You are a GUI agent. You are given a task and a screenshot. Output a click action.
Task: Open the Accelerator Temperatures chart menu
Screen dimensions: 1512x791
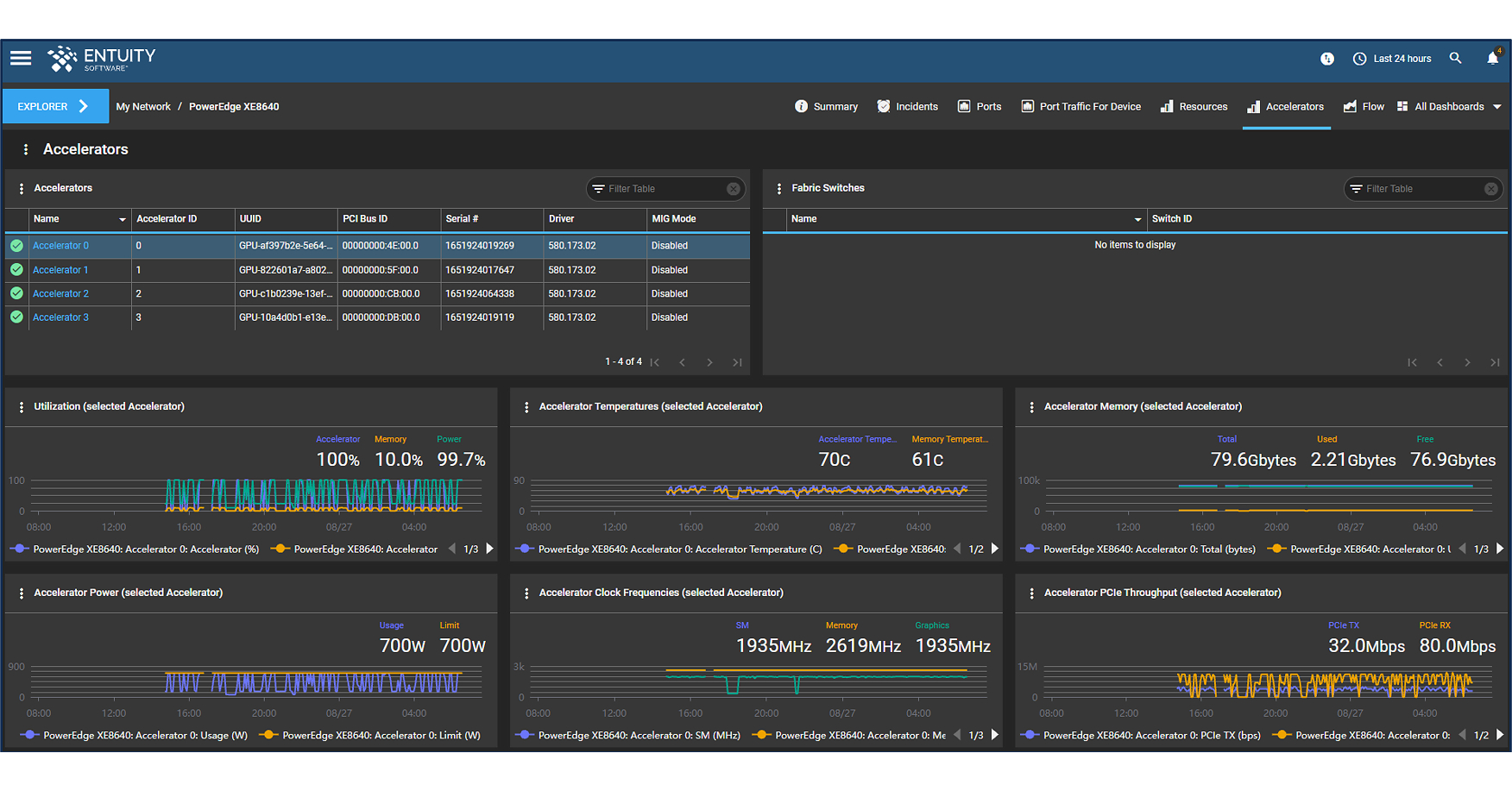point(526,407)
